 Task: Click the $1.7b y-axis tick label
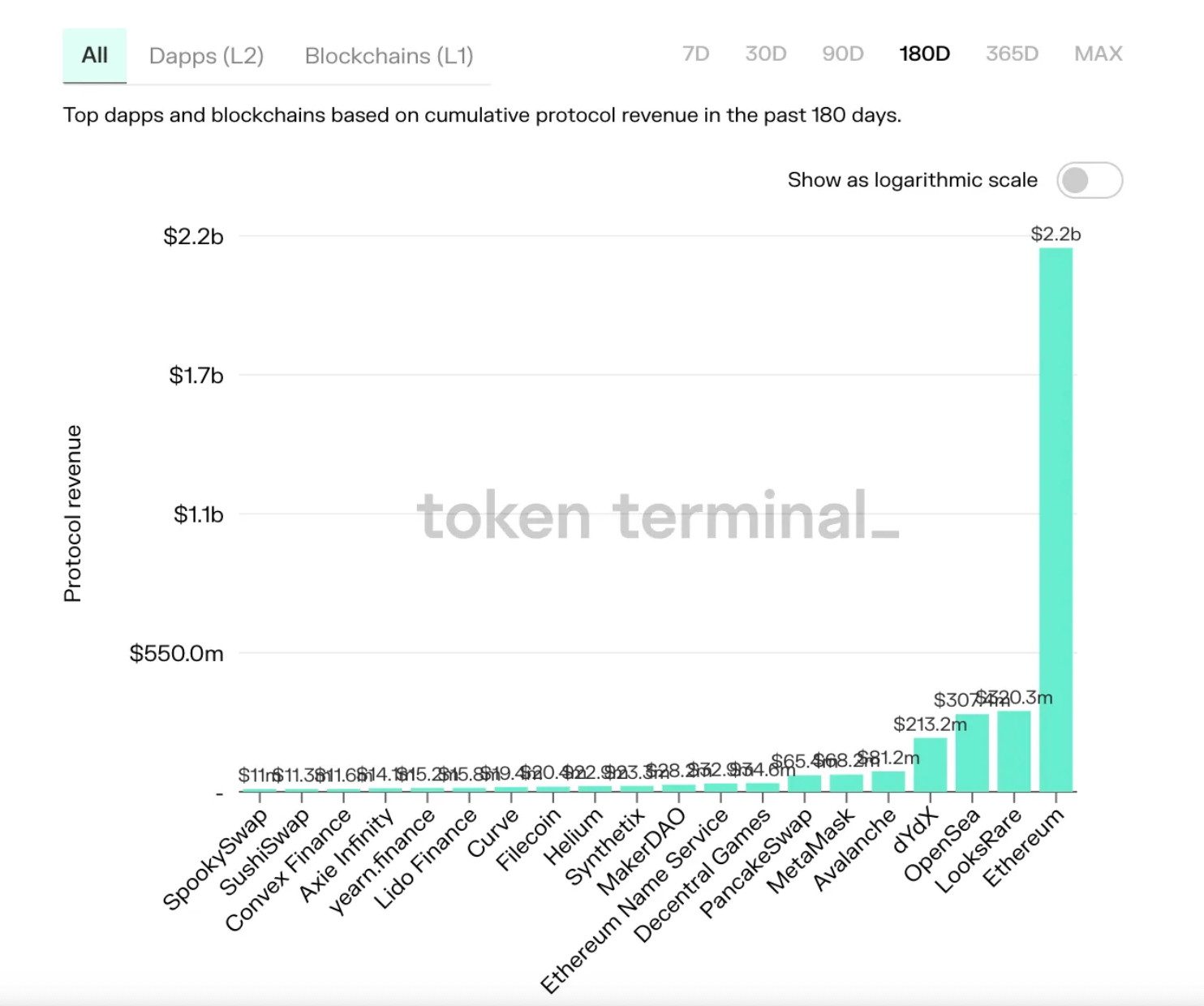196,376
